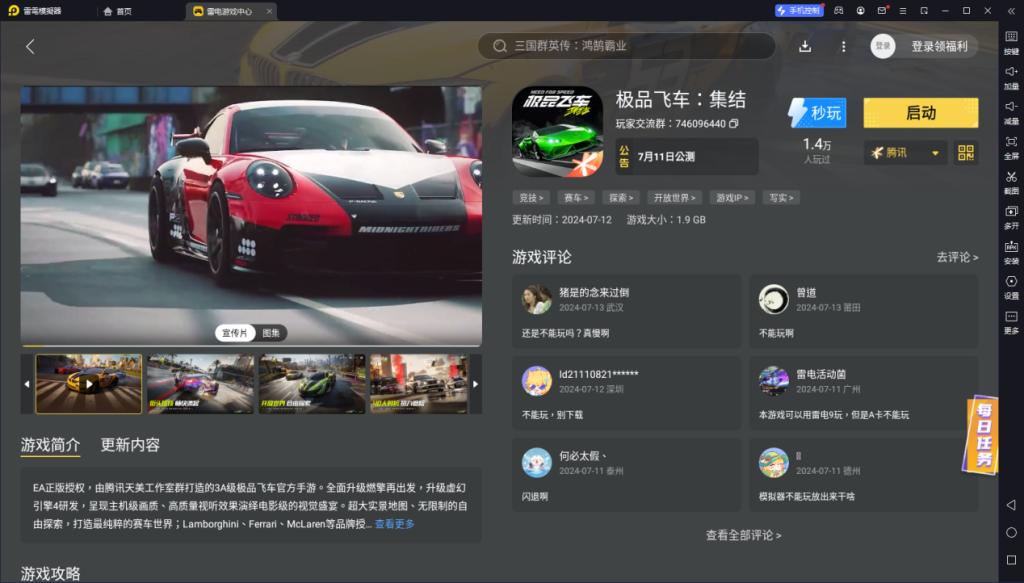Screen dimensions: 1024x583
Task: Switch to the 首页 tab
Action: [118, 11]
